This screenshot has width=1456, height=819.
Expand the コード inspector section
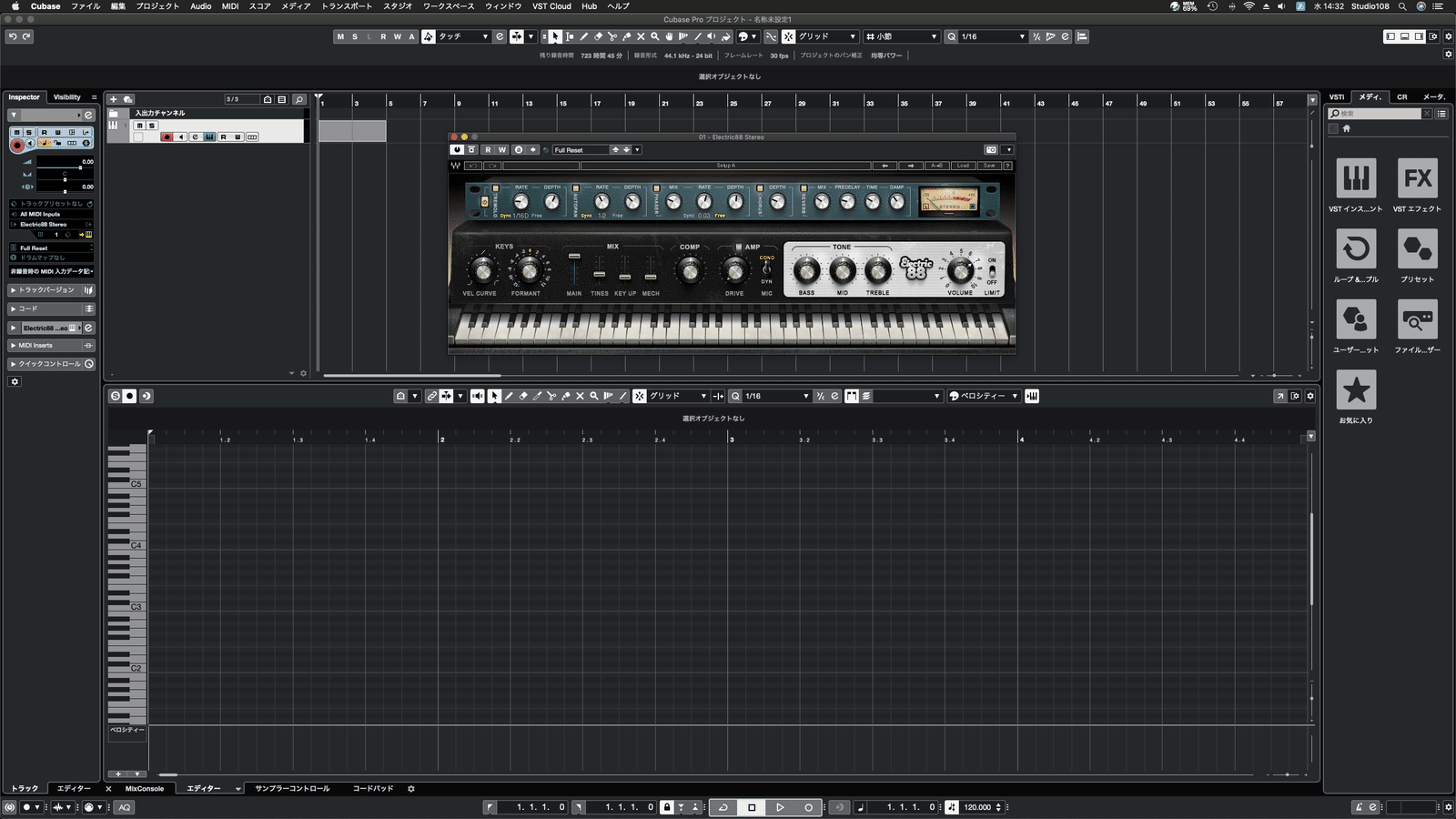click(x=51, y=308)
